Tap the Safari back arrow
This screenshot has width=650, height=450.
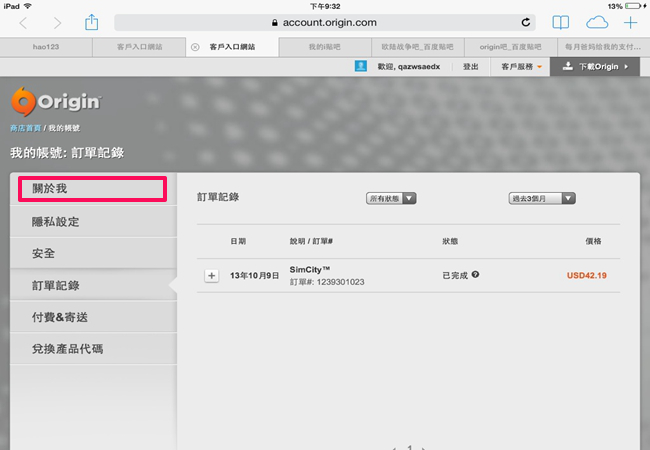click(x=23, y=23)
